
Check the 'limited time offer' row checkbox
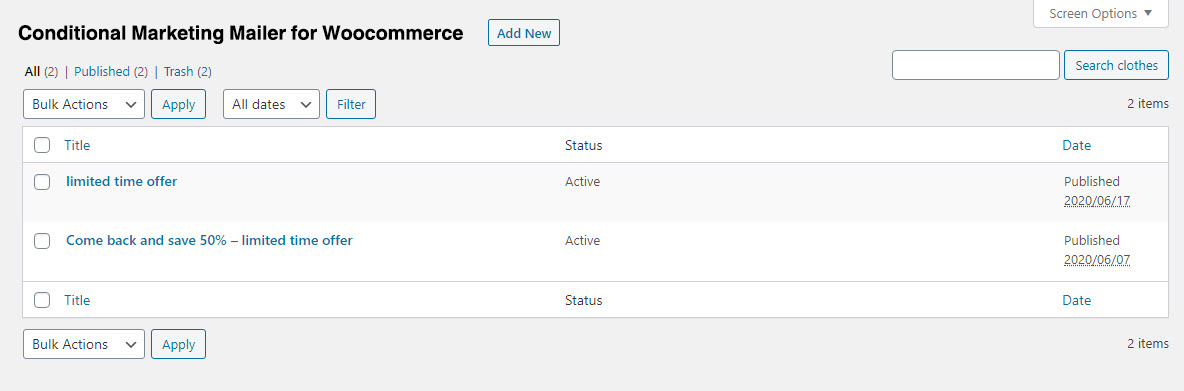(x=42, y=181)
